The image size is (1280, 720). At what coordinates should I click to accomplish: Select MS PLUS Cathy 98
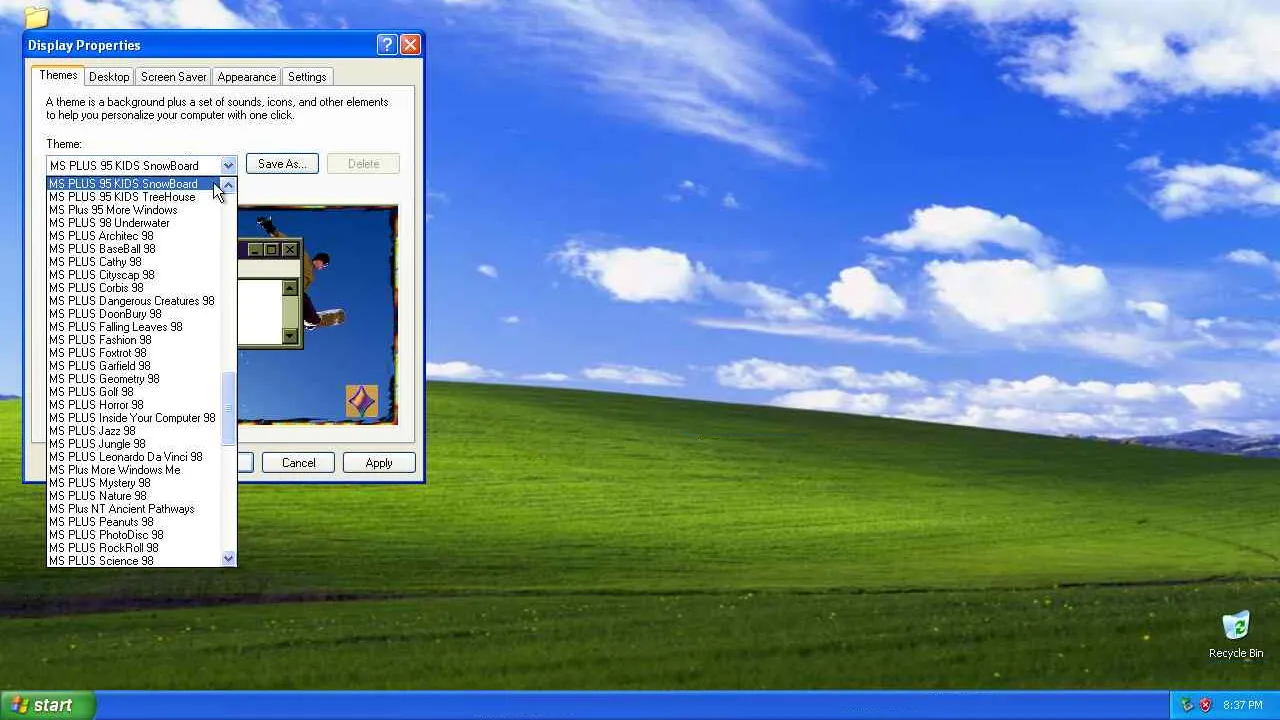(x=134, y=262)
